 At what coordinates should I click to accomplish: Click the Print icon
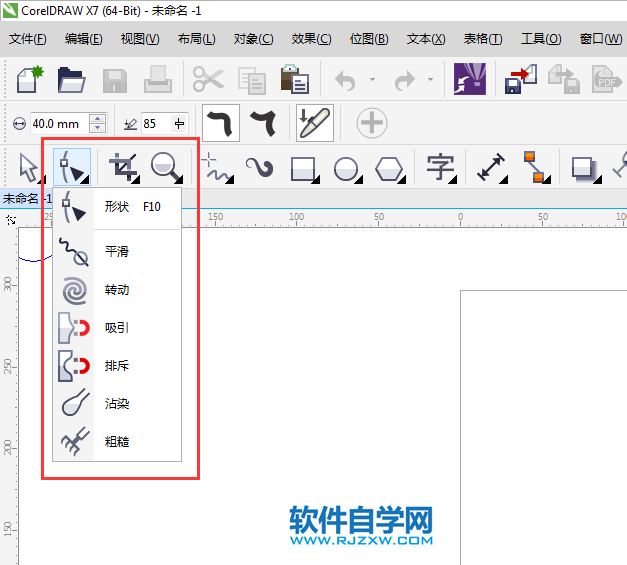(x=158, y=80)
